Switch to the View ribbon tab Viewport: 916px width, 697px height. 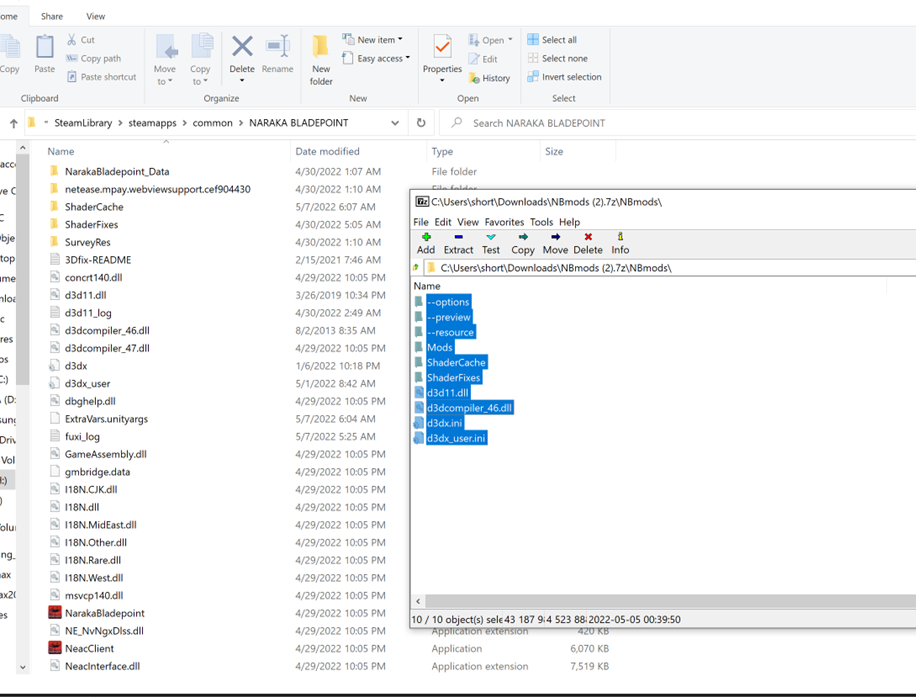(x=96, y=16)
